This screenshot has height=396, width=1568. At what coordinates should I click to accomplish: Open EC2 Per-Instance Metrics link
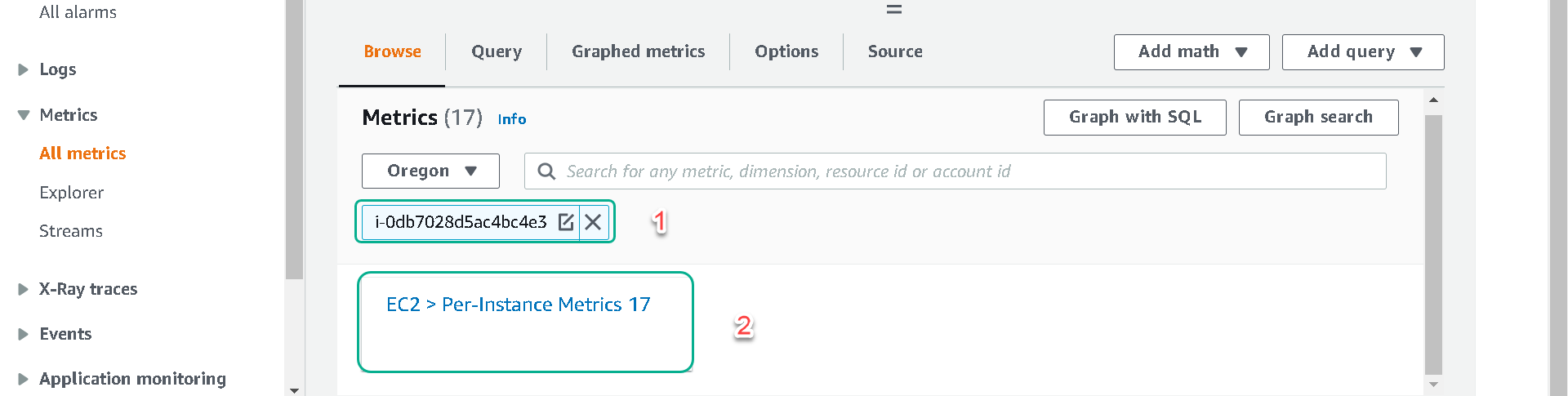(519, 305)
